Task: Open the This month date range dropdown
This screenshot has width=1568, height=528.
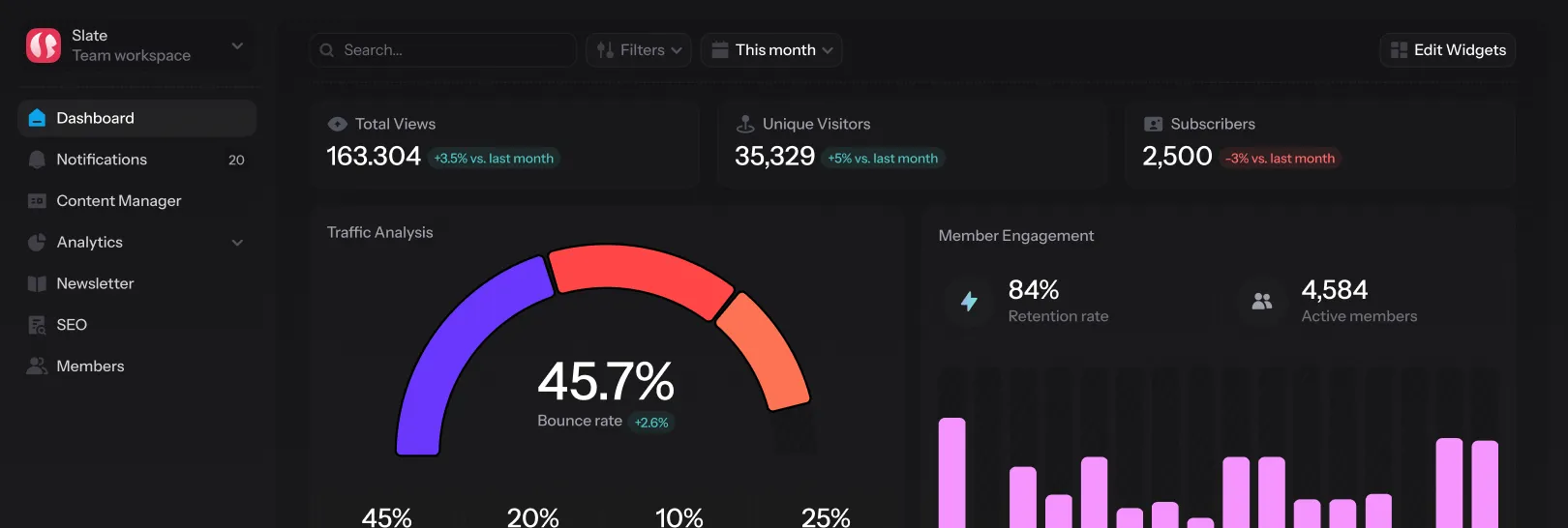Action: click(x=771, y=50)
